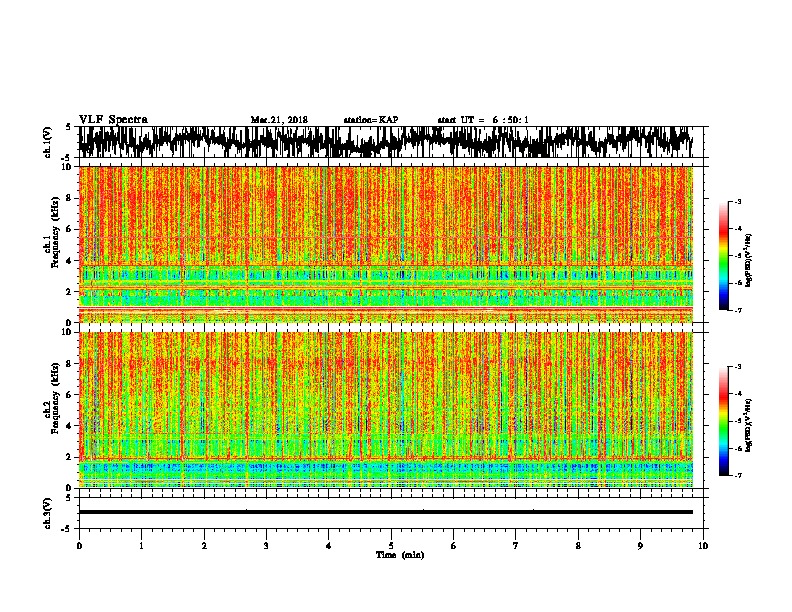This screenshot has height=612, width=792.
Task: Click the log(PSD) label beside ch.1 colorbar
Action: tap(749, 261)
